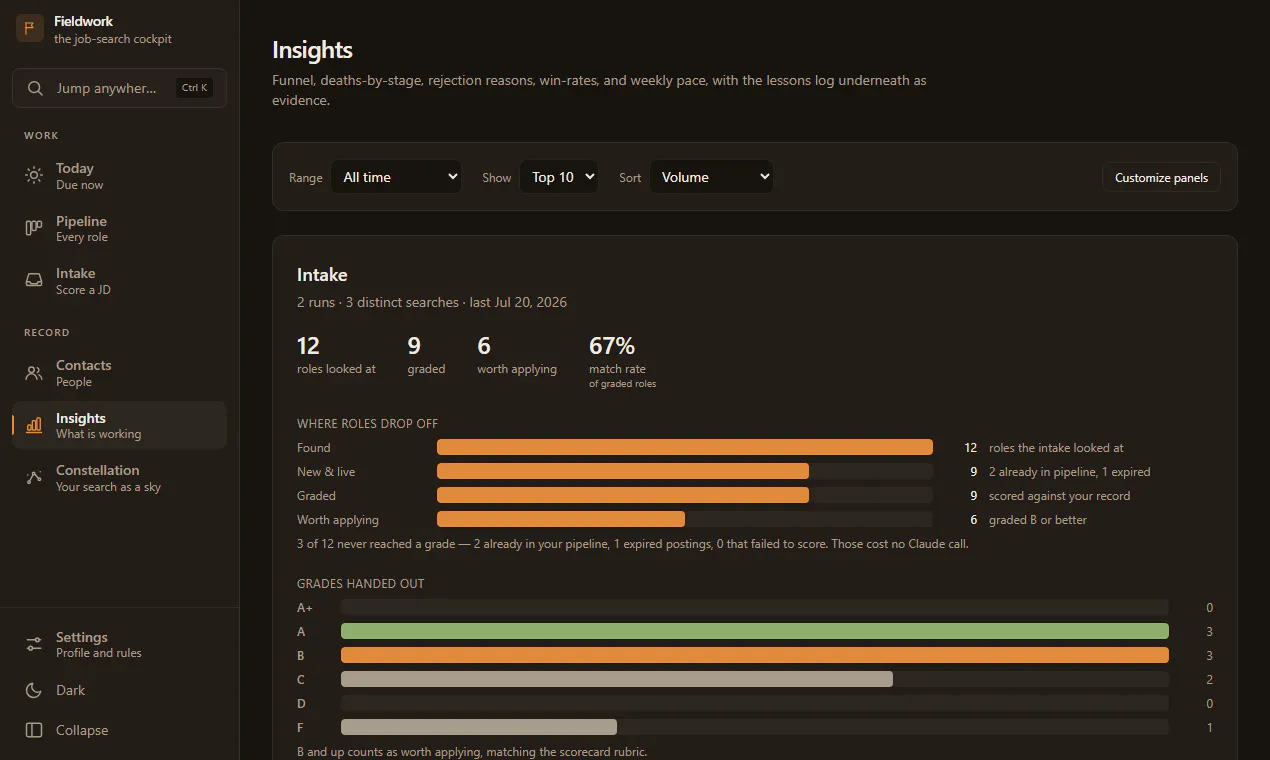Click the Settings sliders icon
The height and width of the screenshot is (760, 1270).
34,644
